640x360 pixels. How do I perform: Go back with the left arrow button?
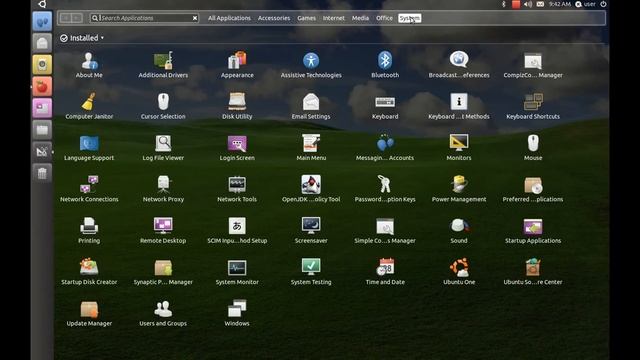click(x=65, y=18)
